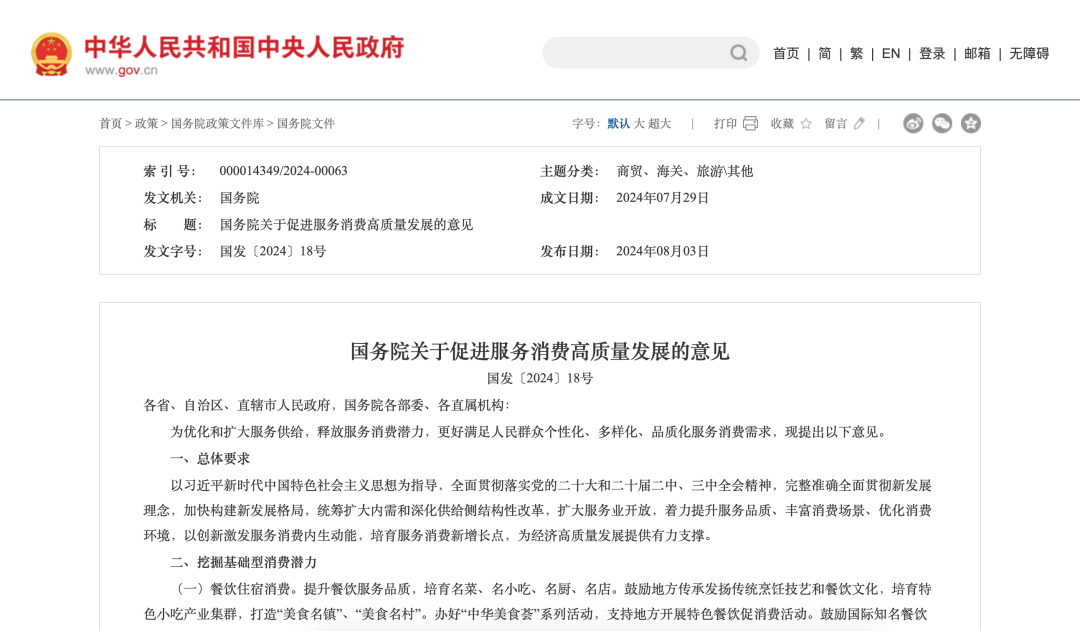The width and height of the screenshot is (1080, 631).
Task: Select 超大 font size
Action: [659, 123]
